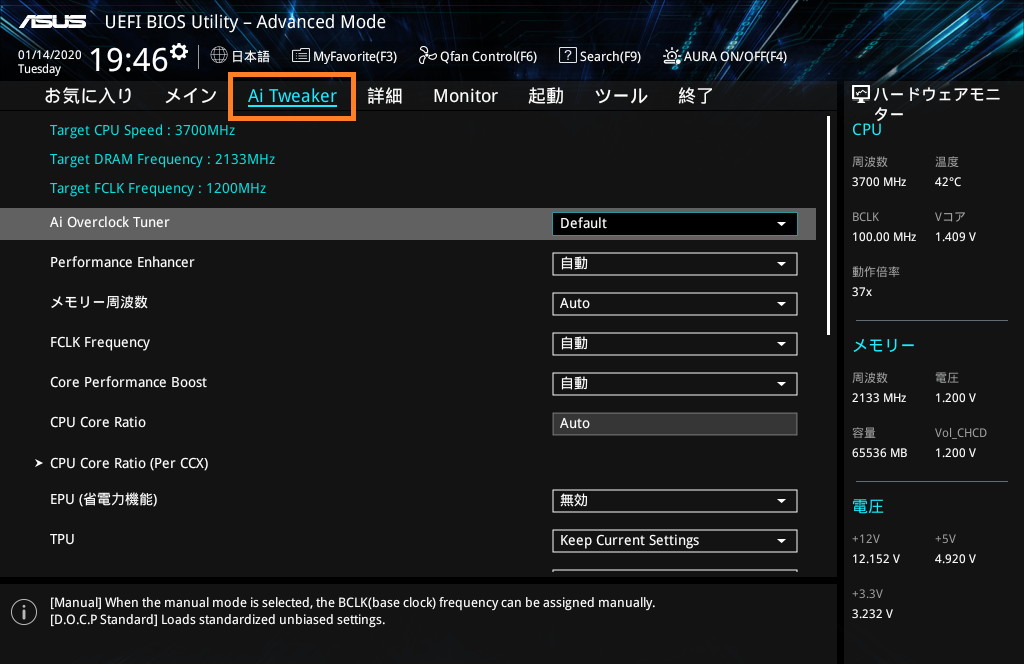This screenshot has height=664, width=1024.
Task: Open Qfan Control(F6)
Action: pyautogui.click(x=477, y=56)
